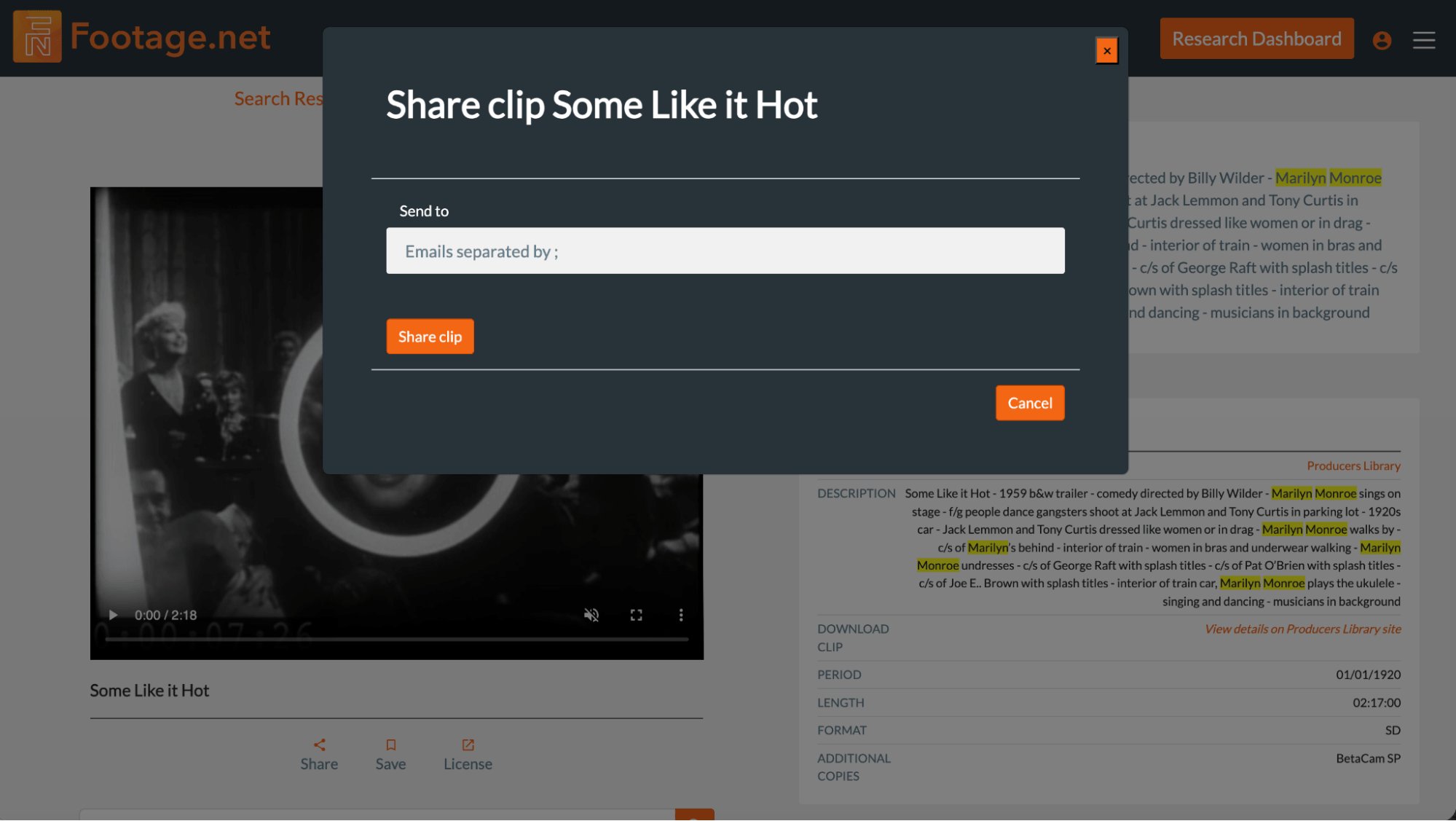Image resolution: width=1456 pixels, height=821 pixels.
Task: Open View details on Producers Library site
Action: [x=1302, y=629]
